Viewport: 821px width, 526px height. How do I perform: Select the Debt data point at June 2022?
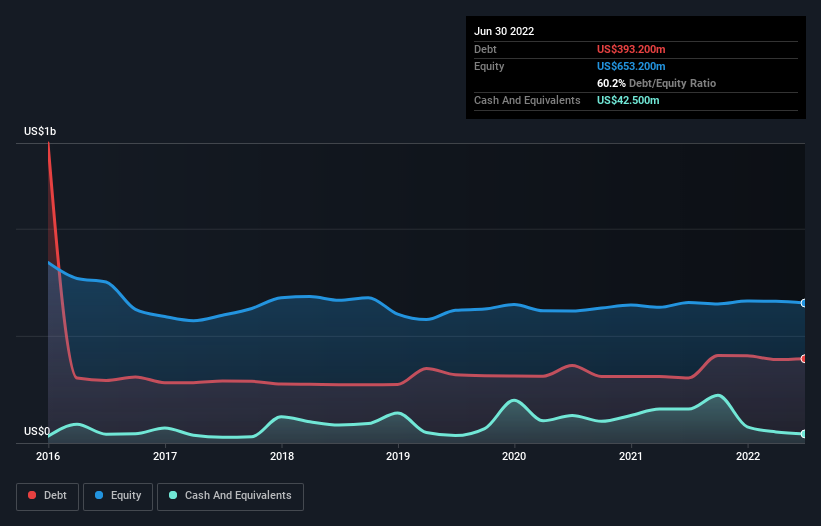tap(804, 359)
